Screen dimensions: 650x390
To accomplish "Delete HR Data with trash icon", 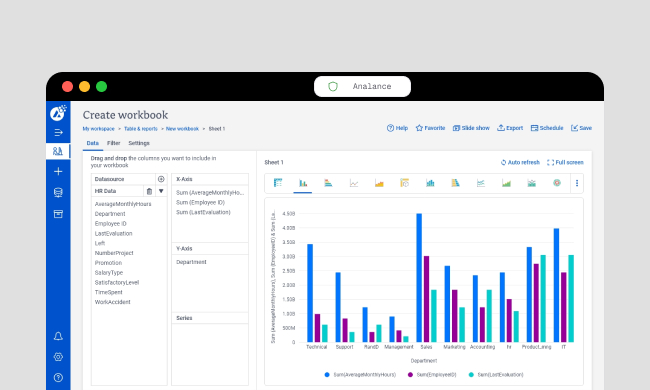I will tap(149, 191).
